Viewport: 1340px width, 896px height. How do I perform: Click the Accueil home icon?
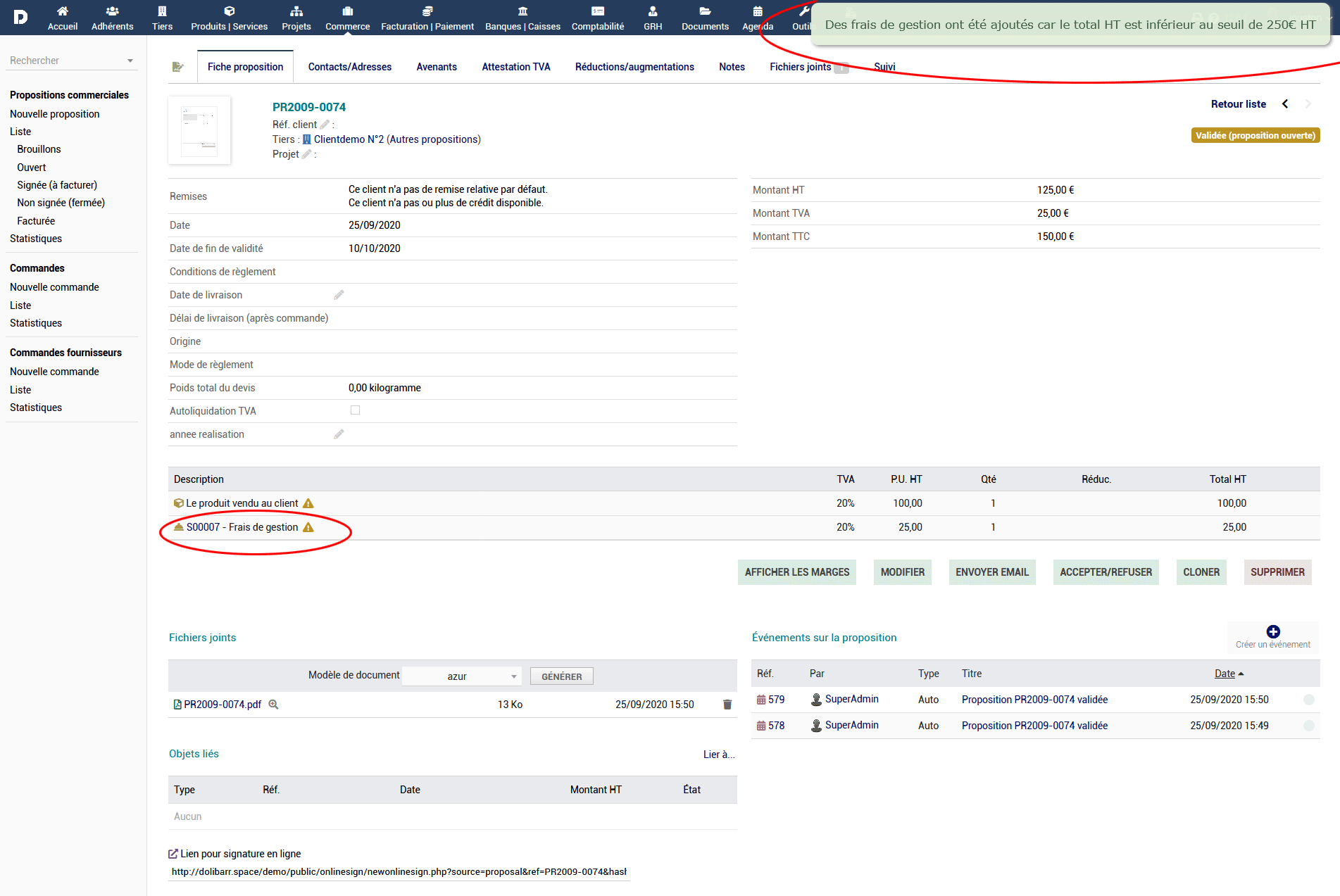pyautogui.click(x=63, y=11)
